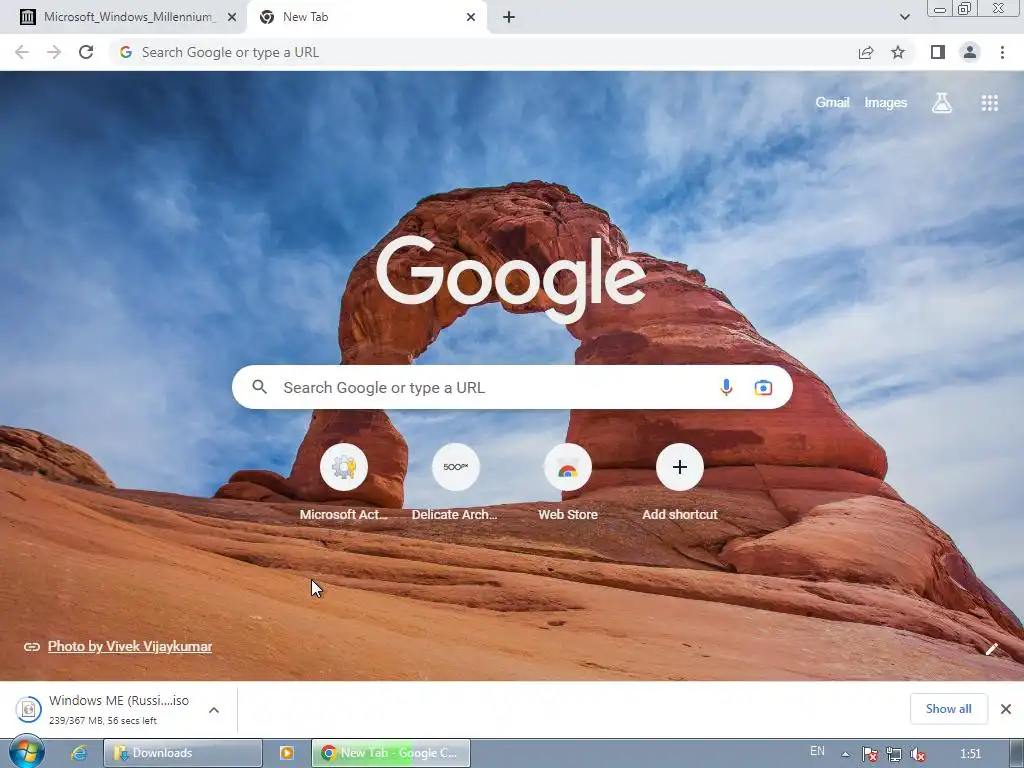Open the Windows ME iso download item

tap(104, 709)
